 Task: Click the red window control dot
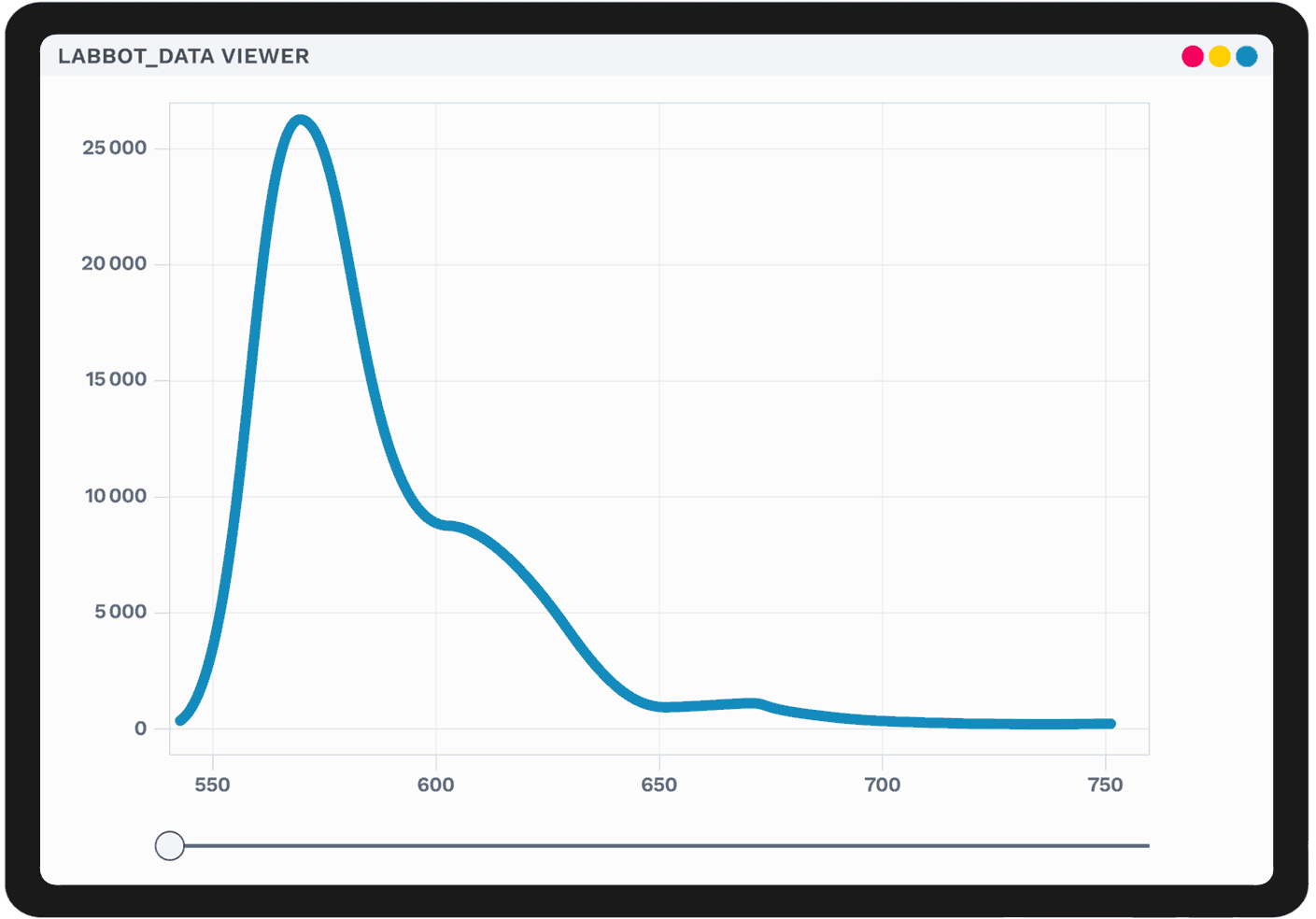1192,56
